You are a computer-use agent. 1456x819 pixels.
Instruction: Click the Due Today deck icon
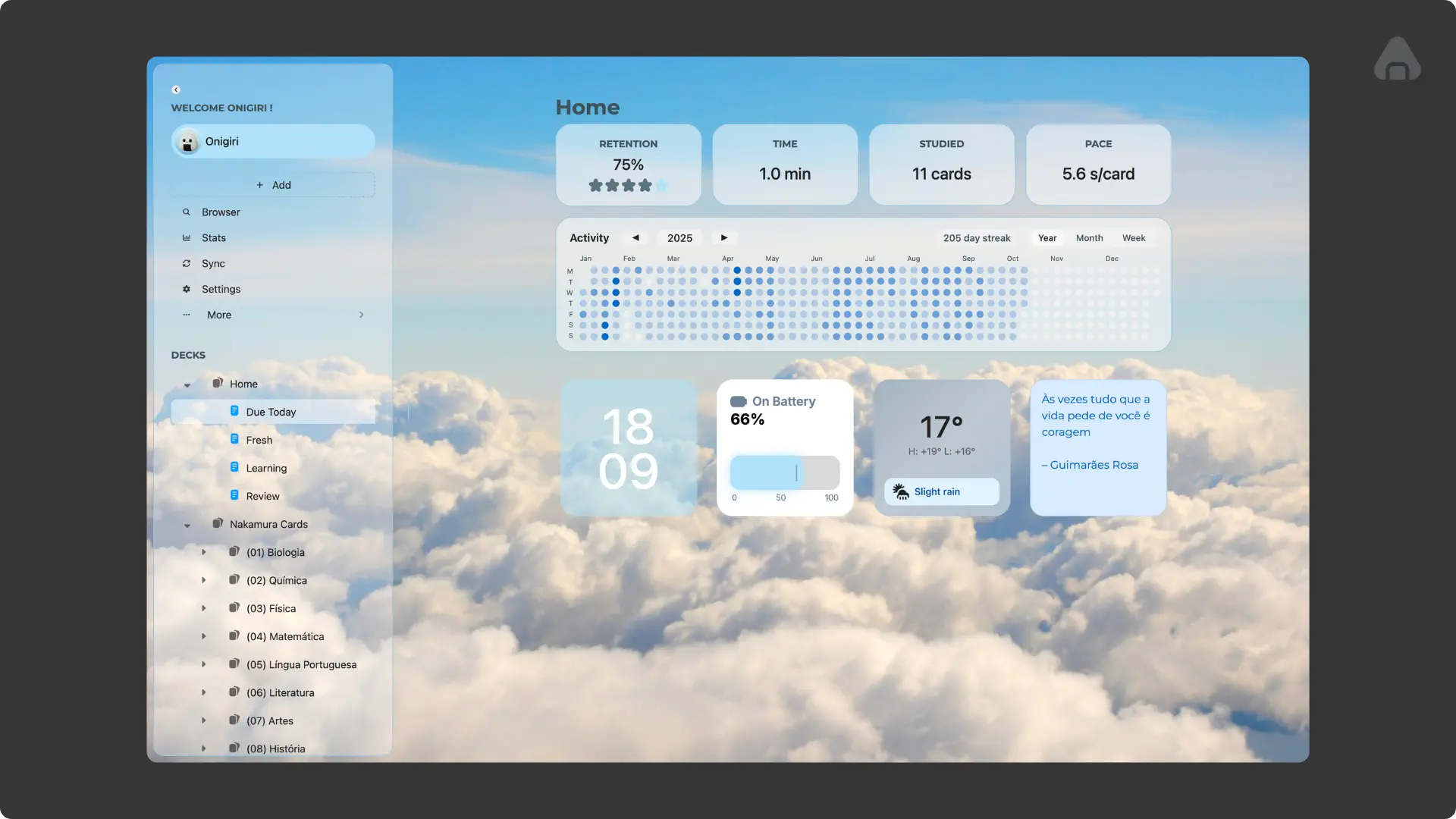(234, 411)
